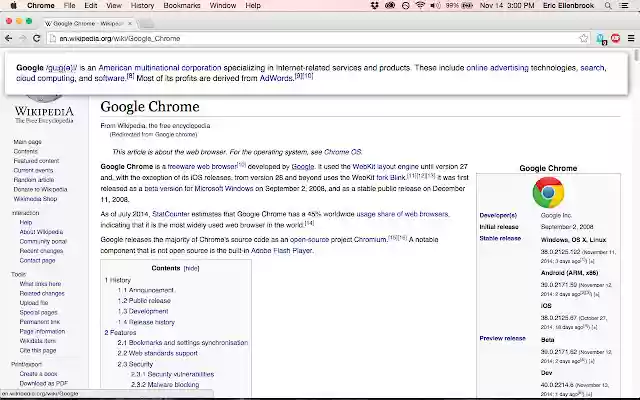This screenshot has height=400, width=640.
Task: Open the View menu
Action: tap(114, 5)
